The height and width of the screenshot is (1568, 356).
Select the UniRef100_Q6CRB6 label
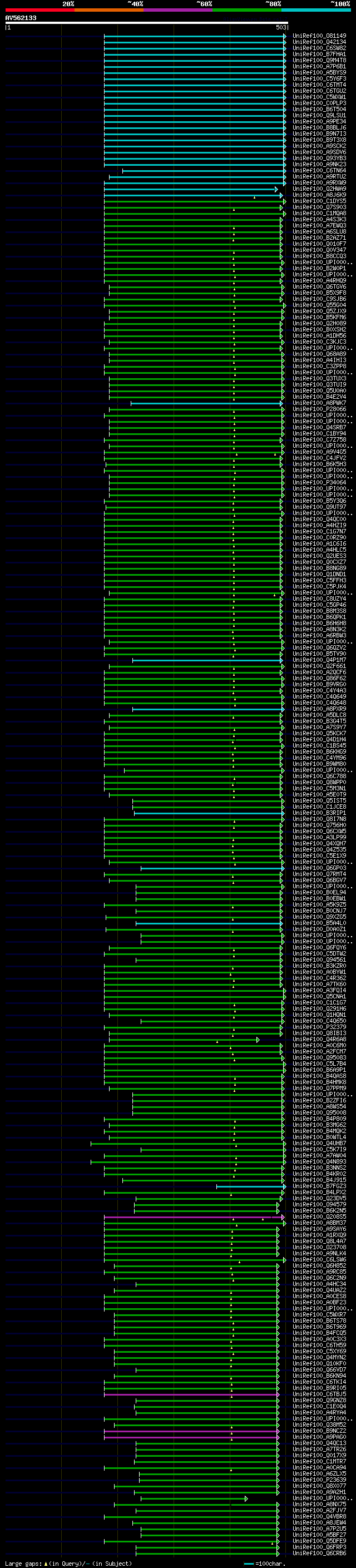coord(319,1553)
